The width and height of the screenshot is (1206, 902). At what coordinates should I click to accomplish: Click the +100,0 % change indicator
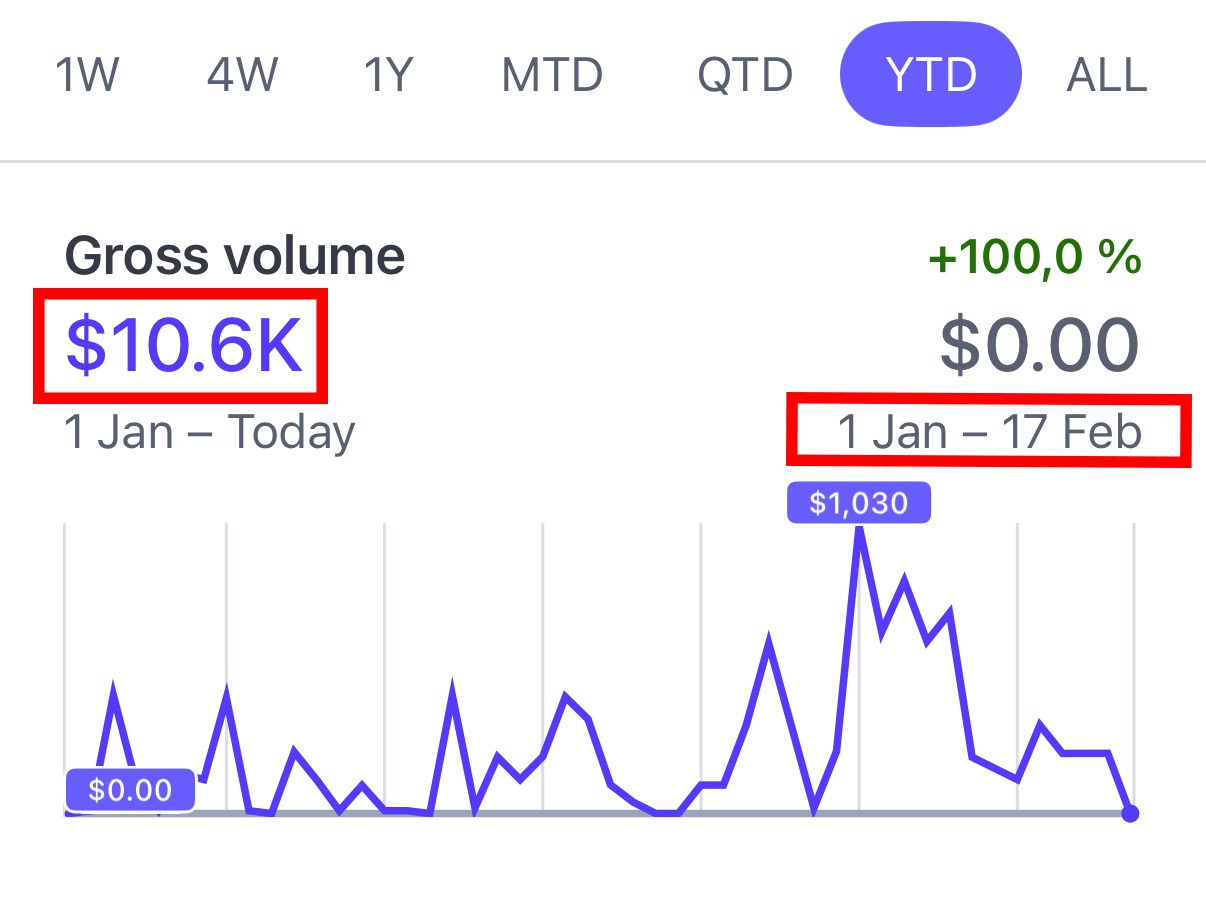click(1034, 258)
